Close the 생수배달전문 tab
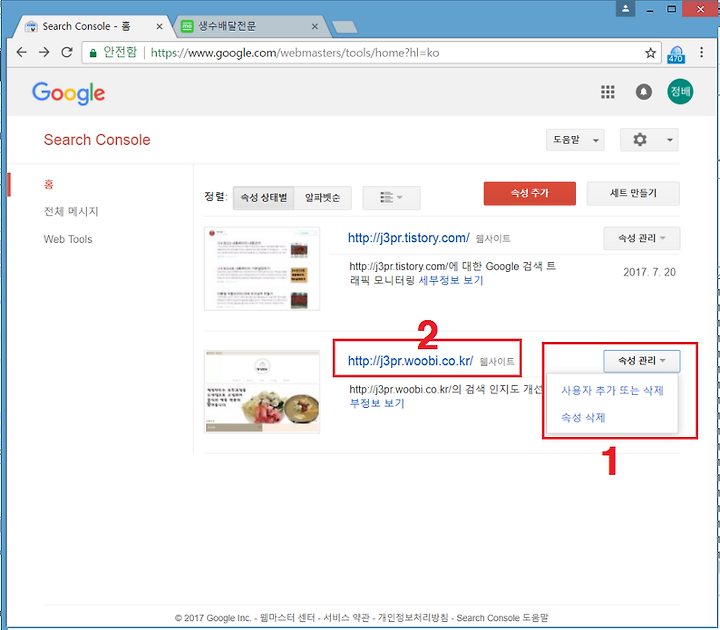This screenshot has width=720, height=630. tap(315, 27)
